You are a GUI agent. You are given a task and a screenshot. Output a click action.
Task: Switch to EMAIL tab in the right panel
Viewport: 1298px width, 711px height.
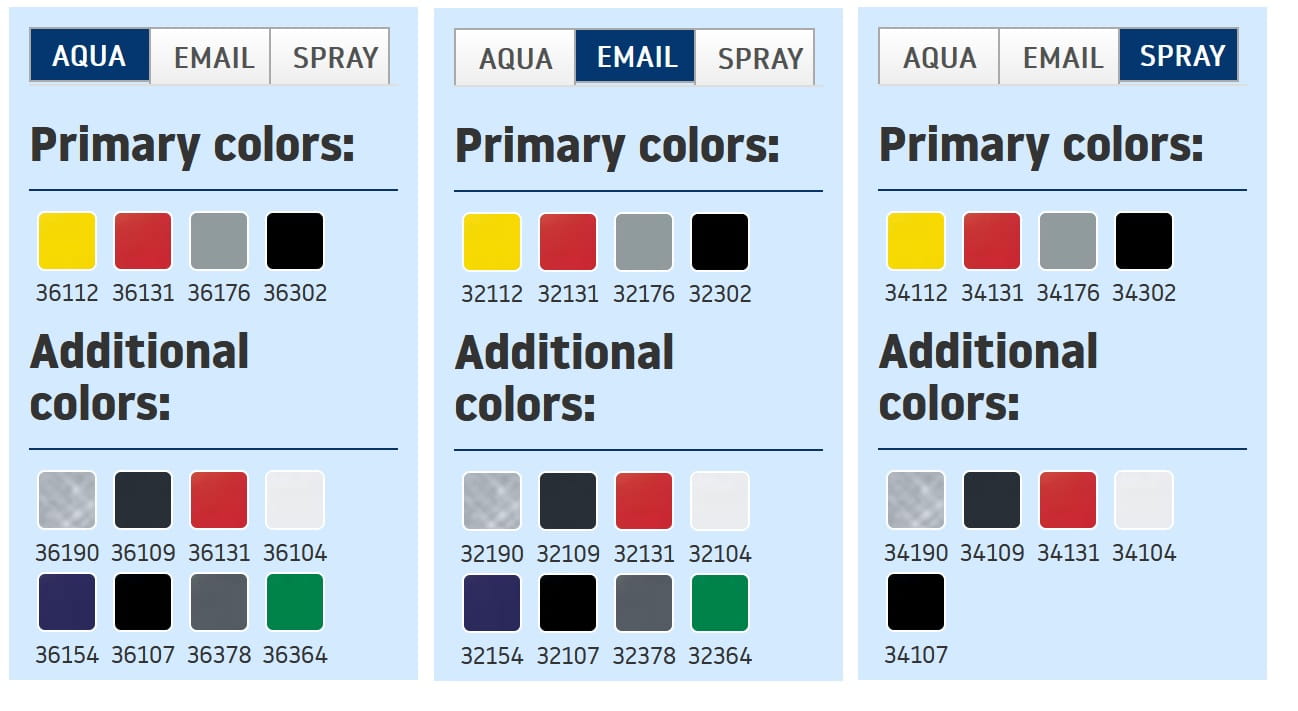(1062, 57)
